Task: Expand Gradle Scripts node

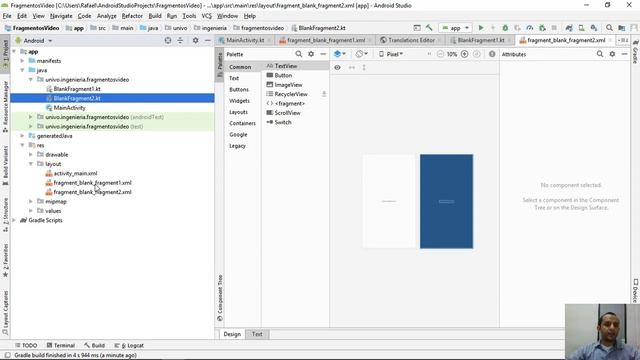Action: [15, 220]
